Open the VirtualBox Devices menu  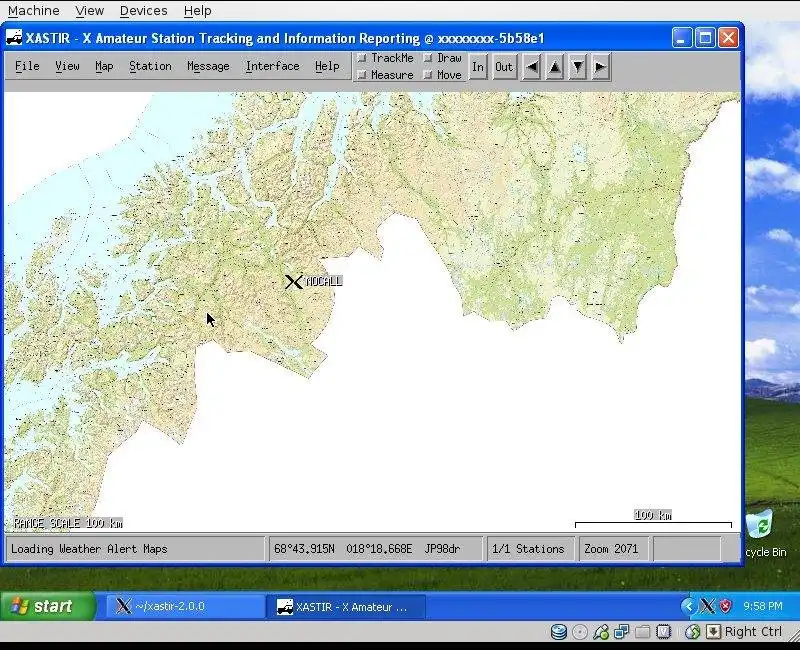(143, 10)
